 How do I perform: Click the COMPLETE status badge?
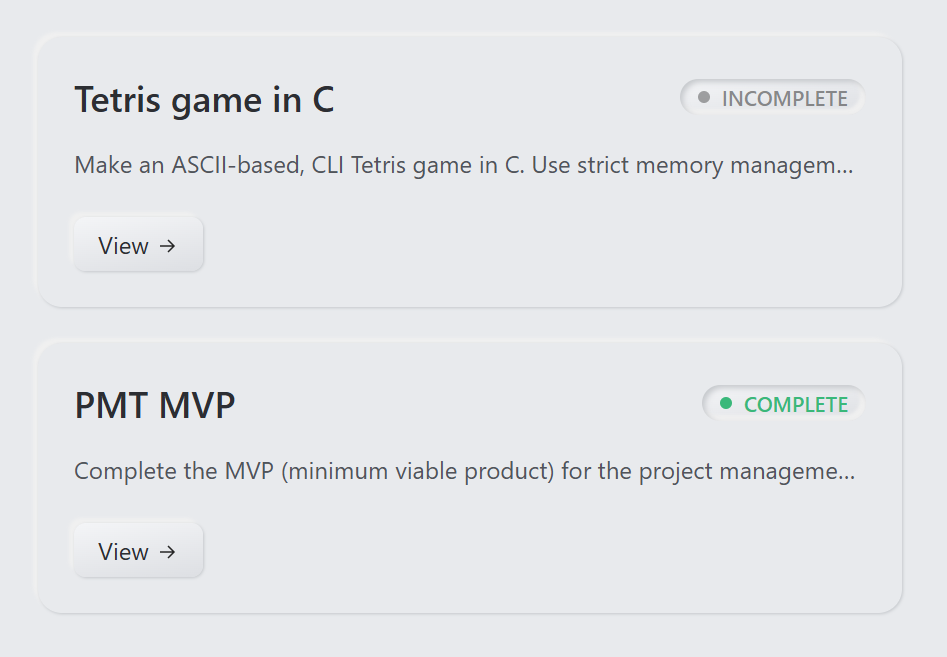click(783, 404)
